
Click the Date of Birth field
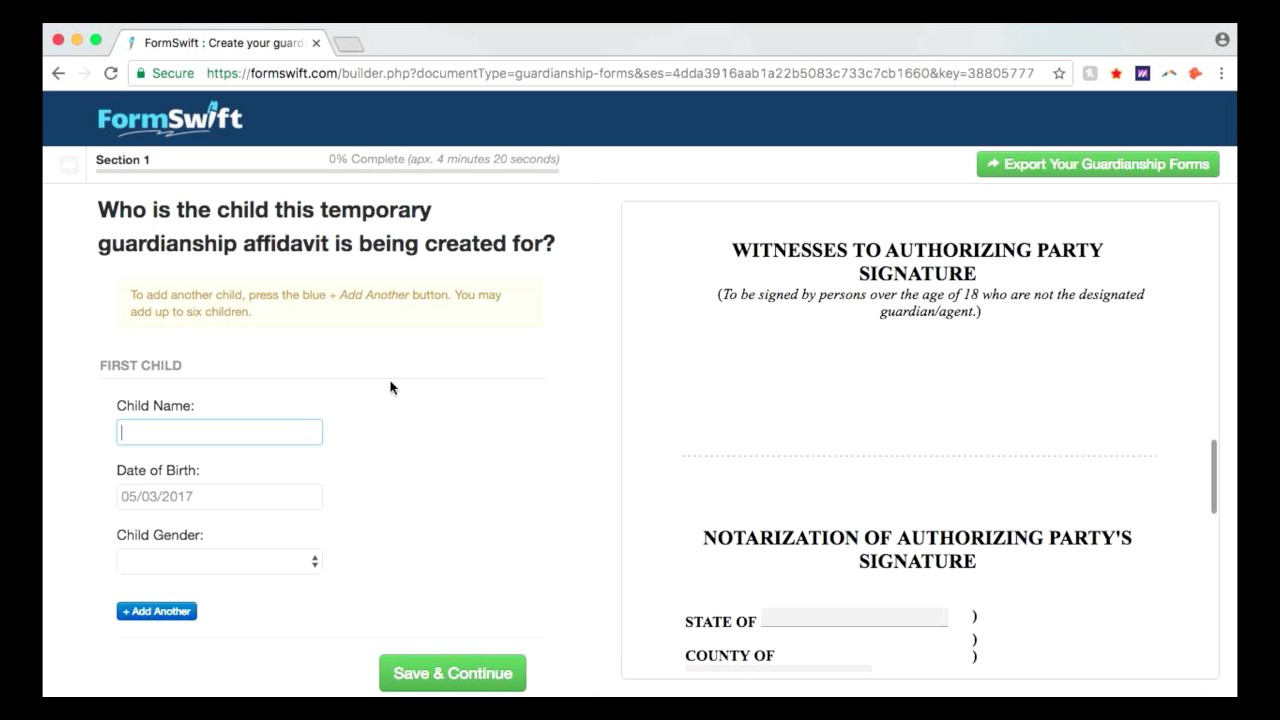coord(219,496)
